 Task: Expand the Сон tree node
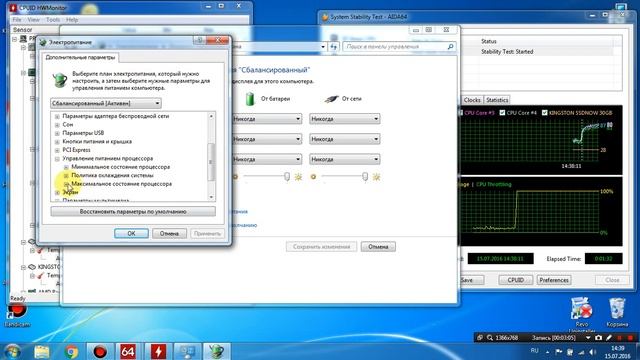pyautogui.click(x=57, y=124)
